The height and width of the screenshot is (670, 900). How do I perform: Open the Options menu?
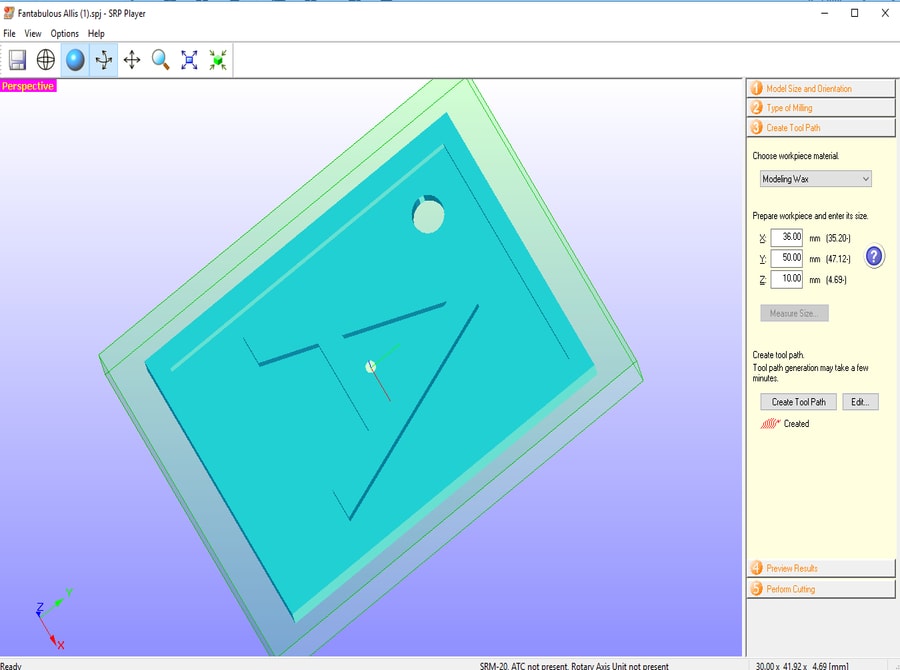[64, 33]
